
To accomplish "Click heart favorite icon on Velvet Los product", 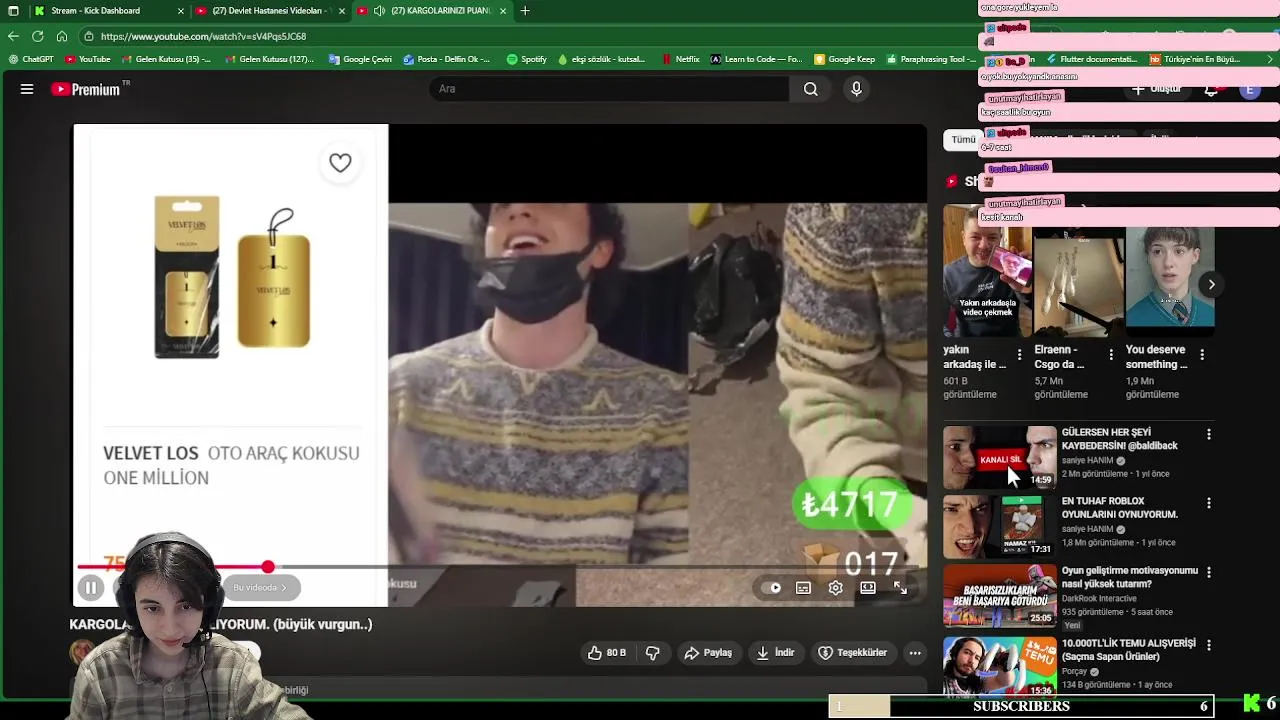I will [x=340, y=163].
